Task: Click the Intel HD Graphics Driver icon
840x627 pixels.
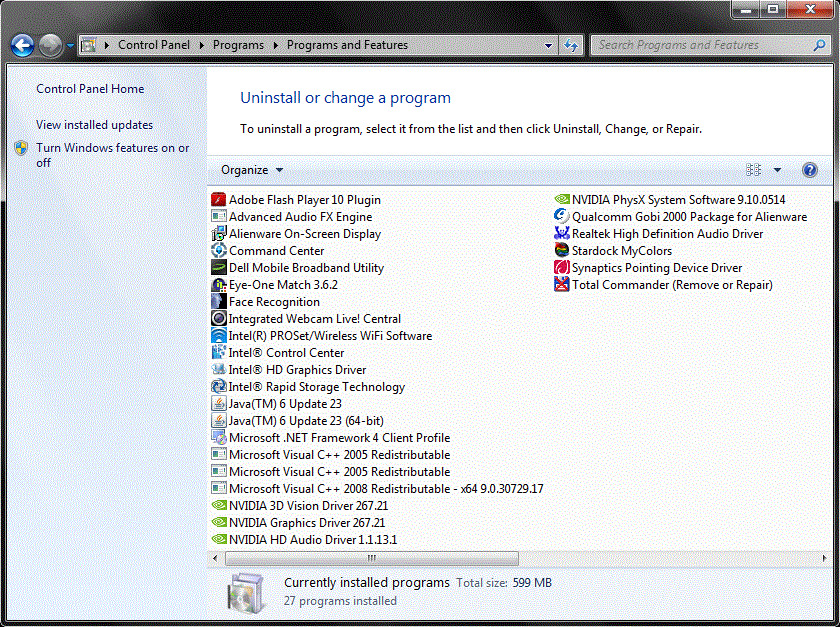Action: click(219, 370)
